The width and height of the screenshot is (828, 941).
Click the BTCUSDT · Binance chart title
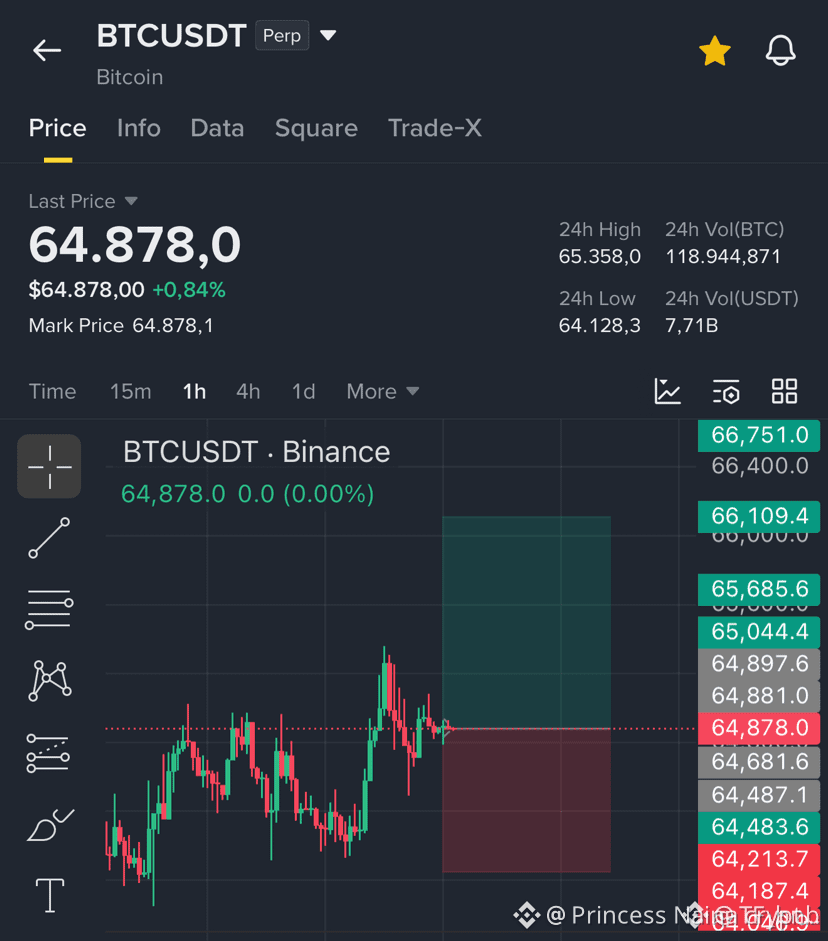tap(256, 452)
